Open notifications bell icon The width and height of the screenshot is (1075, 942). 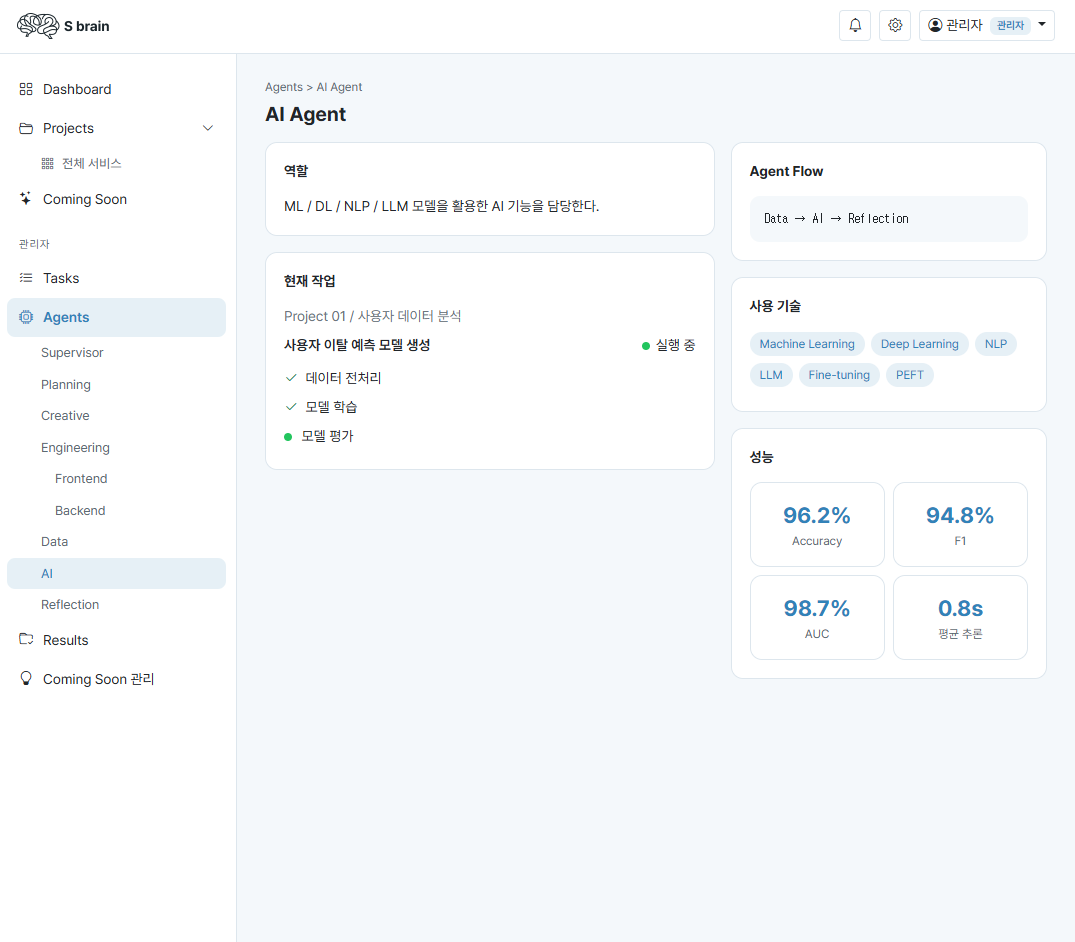pos(855,25)
